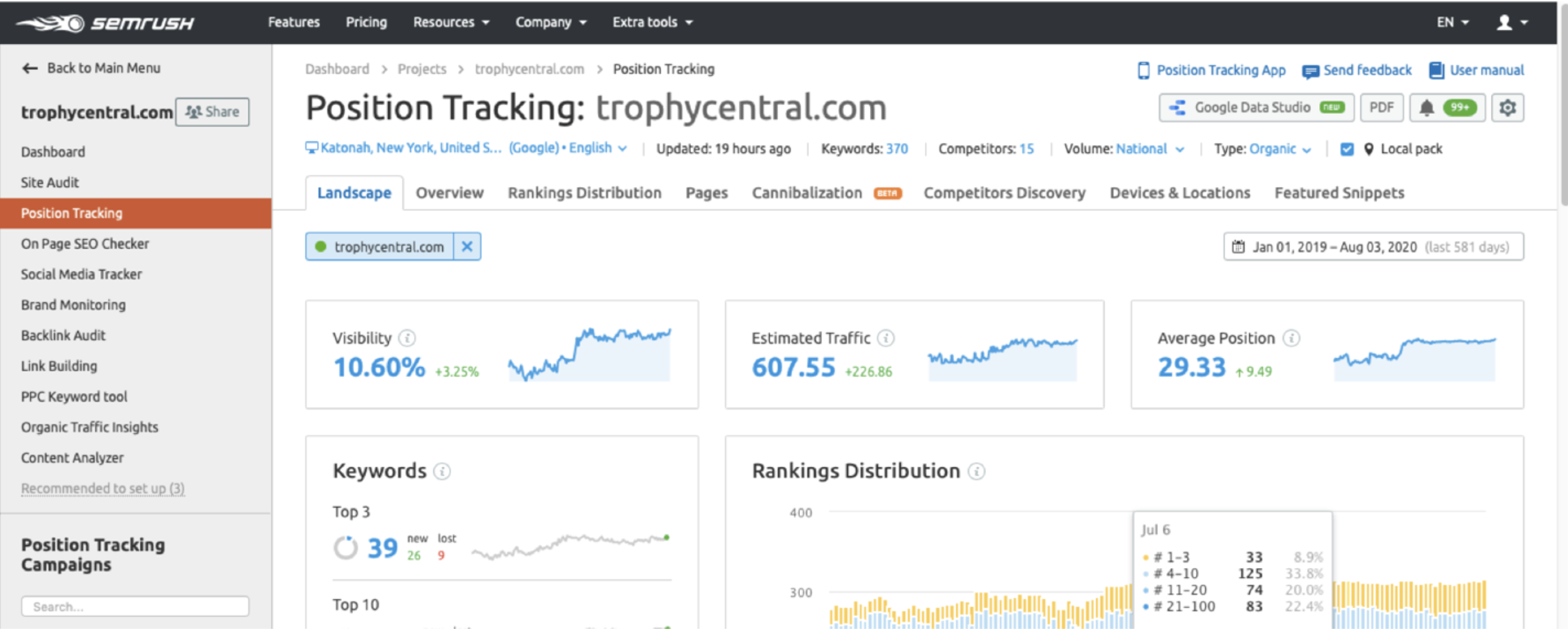Open the Type Organic dropdown
This screenshot has height=629, width=1568.
pyautogui.click(x=1280, y=149)
